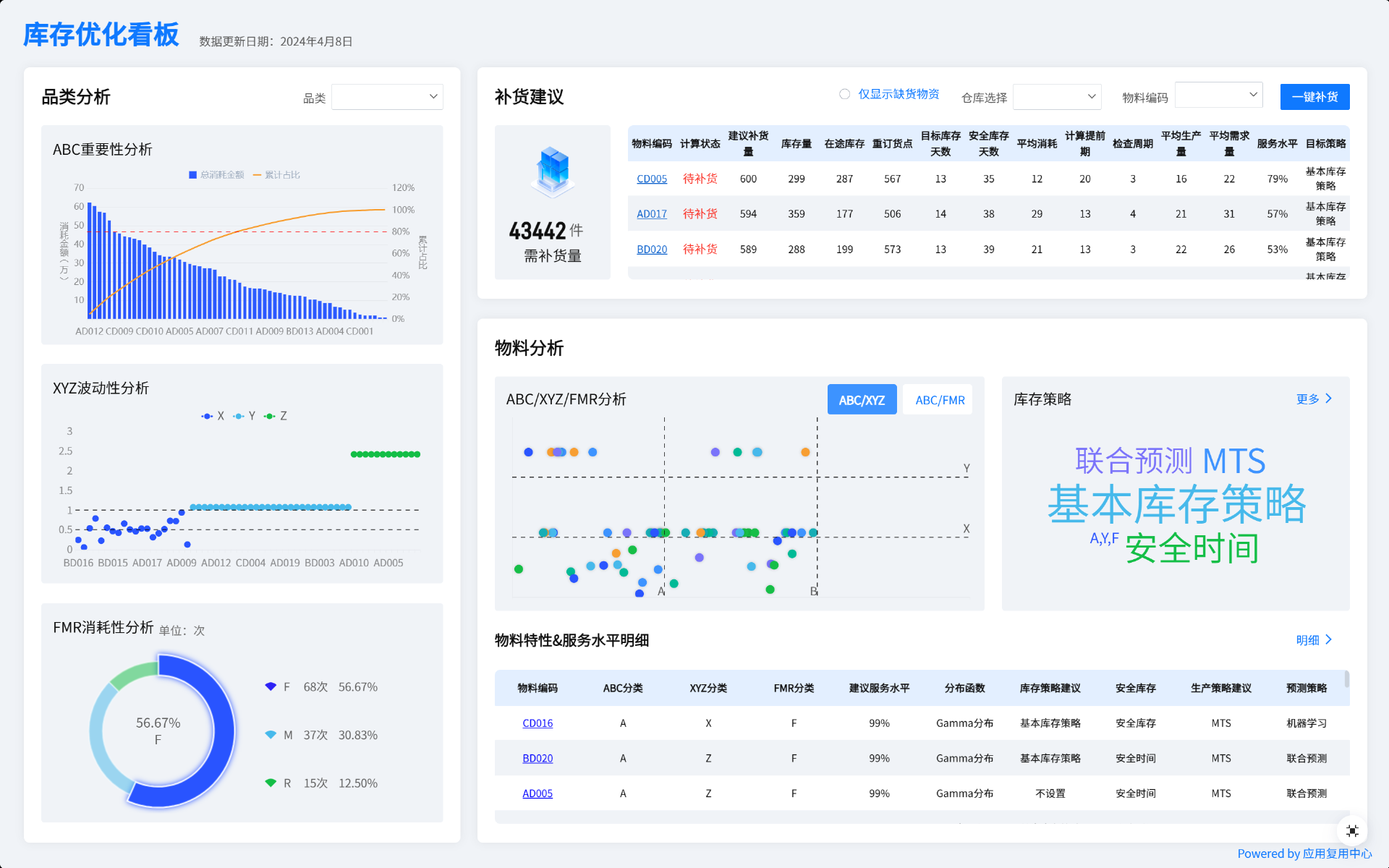Toggle the X series legend marker
This screenshot has width=1389, height=868.
(208, 416)
